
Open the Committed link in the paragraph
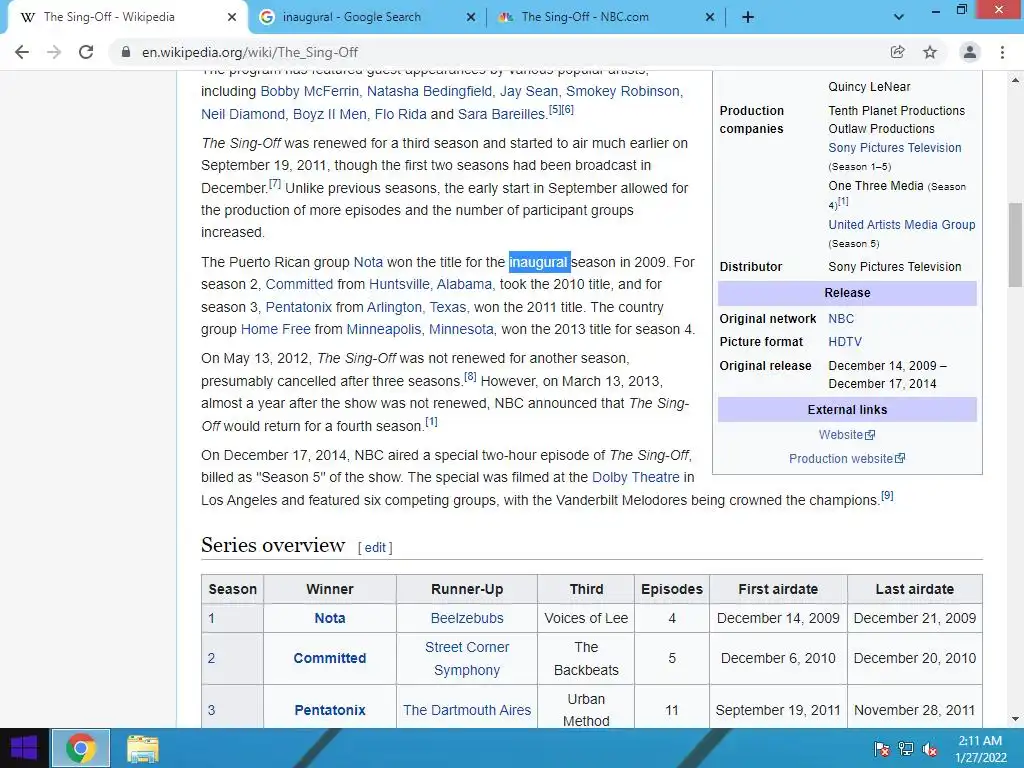[x=299, y=284]
